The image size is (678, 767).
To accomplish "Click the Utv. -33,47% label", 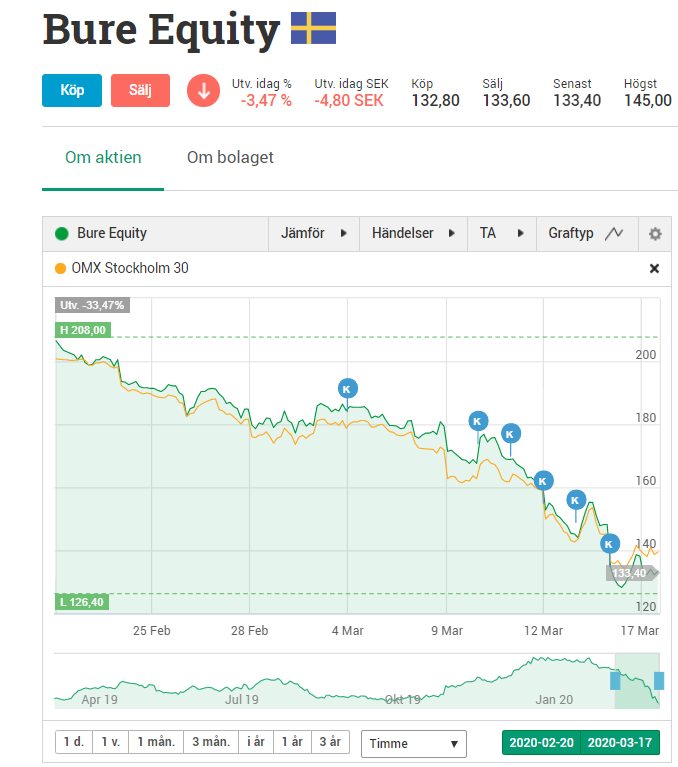I will [x=92, y=305].
